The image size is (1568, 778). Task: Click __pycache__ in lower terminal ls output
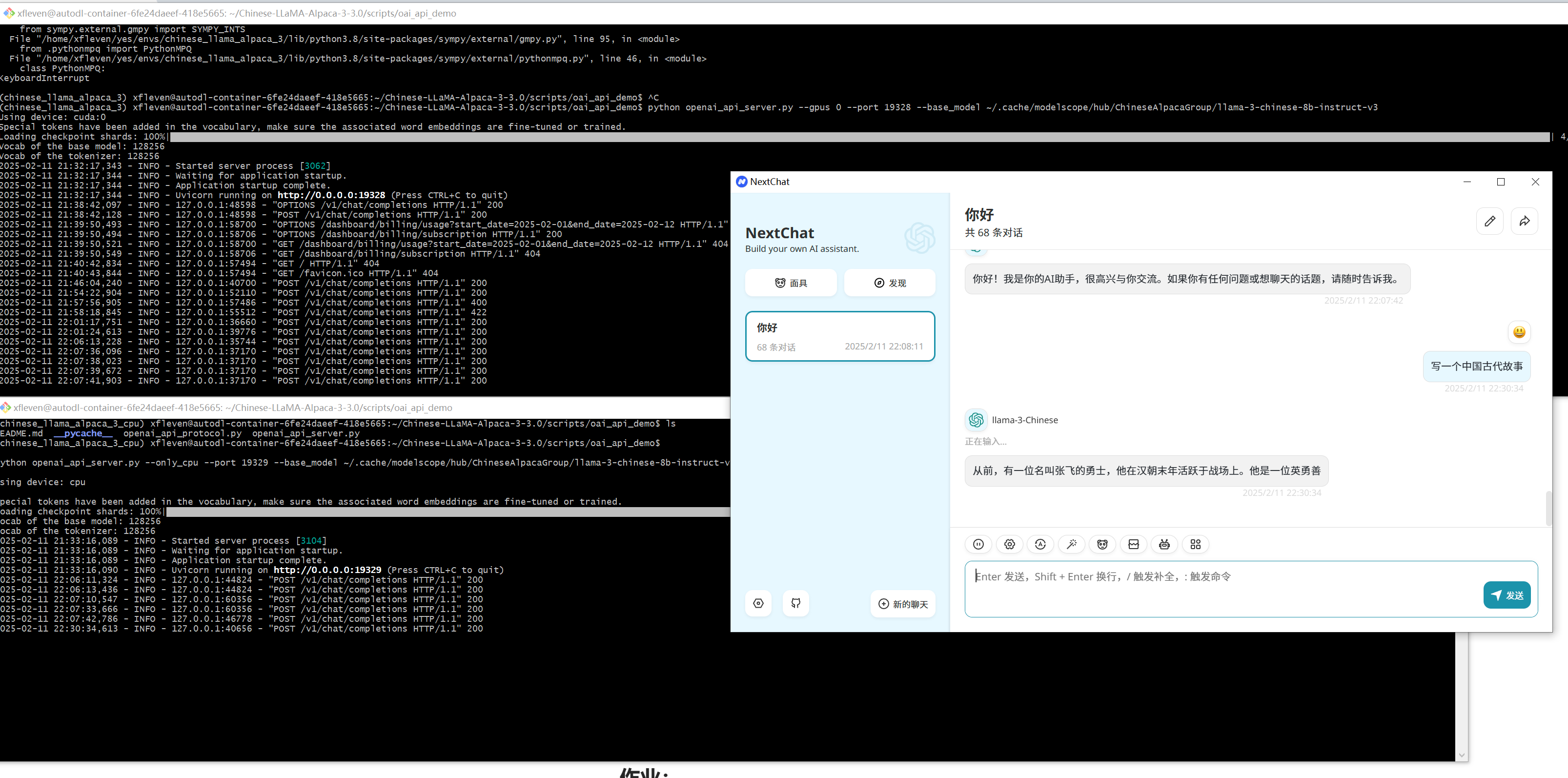point(83,433)
